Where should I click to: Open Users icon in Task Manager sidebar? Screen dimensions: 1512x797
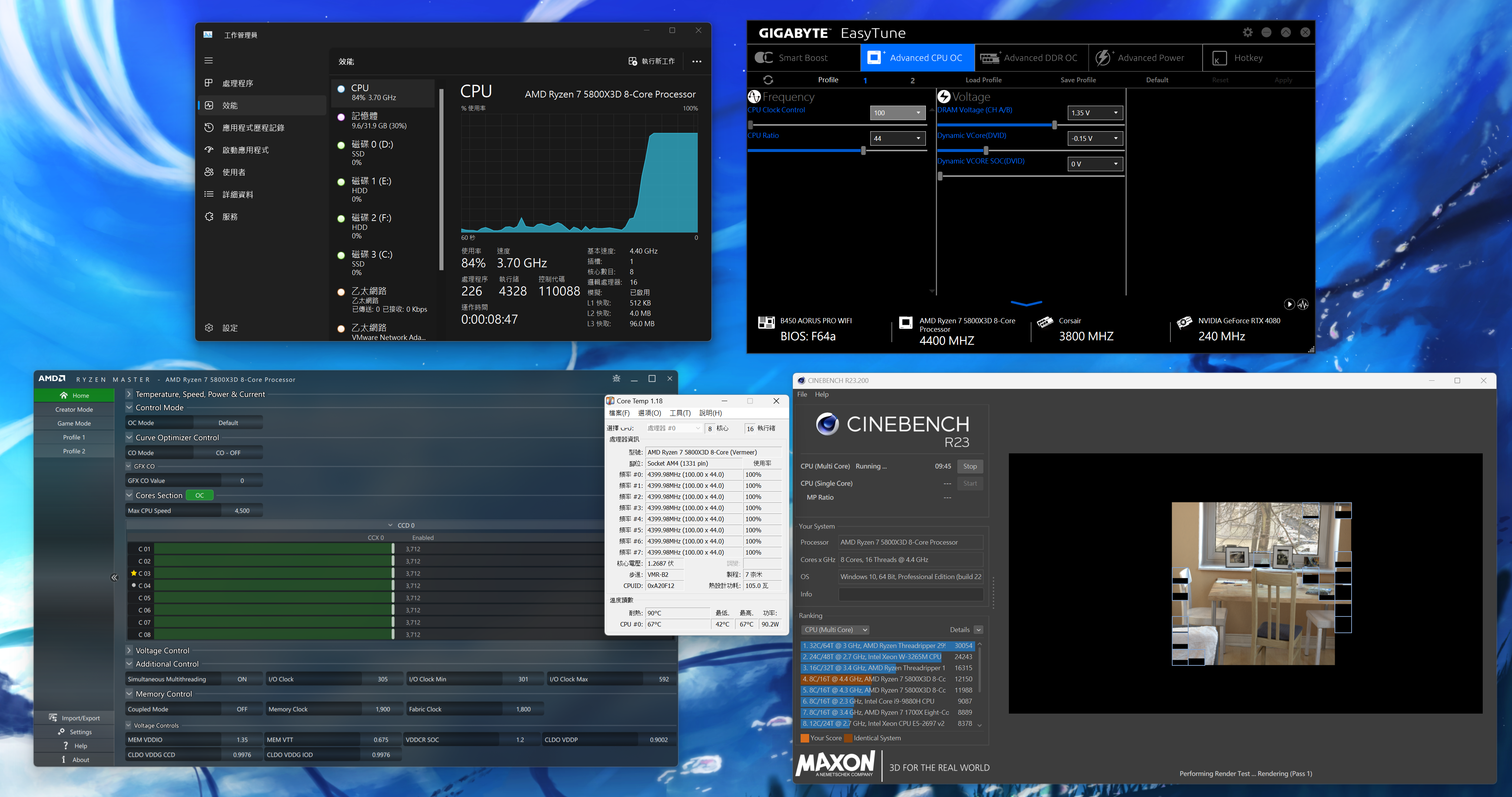(x=208, y=172)
